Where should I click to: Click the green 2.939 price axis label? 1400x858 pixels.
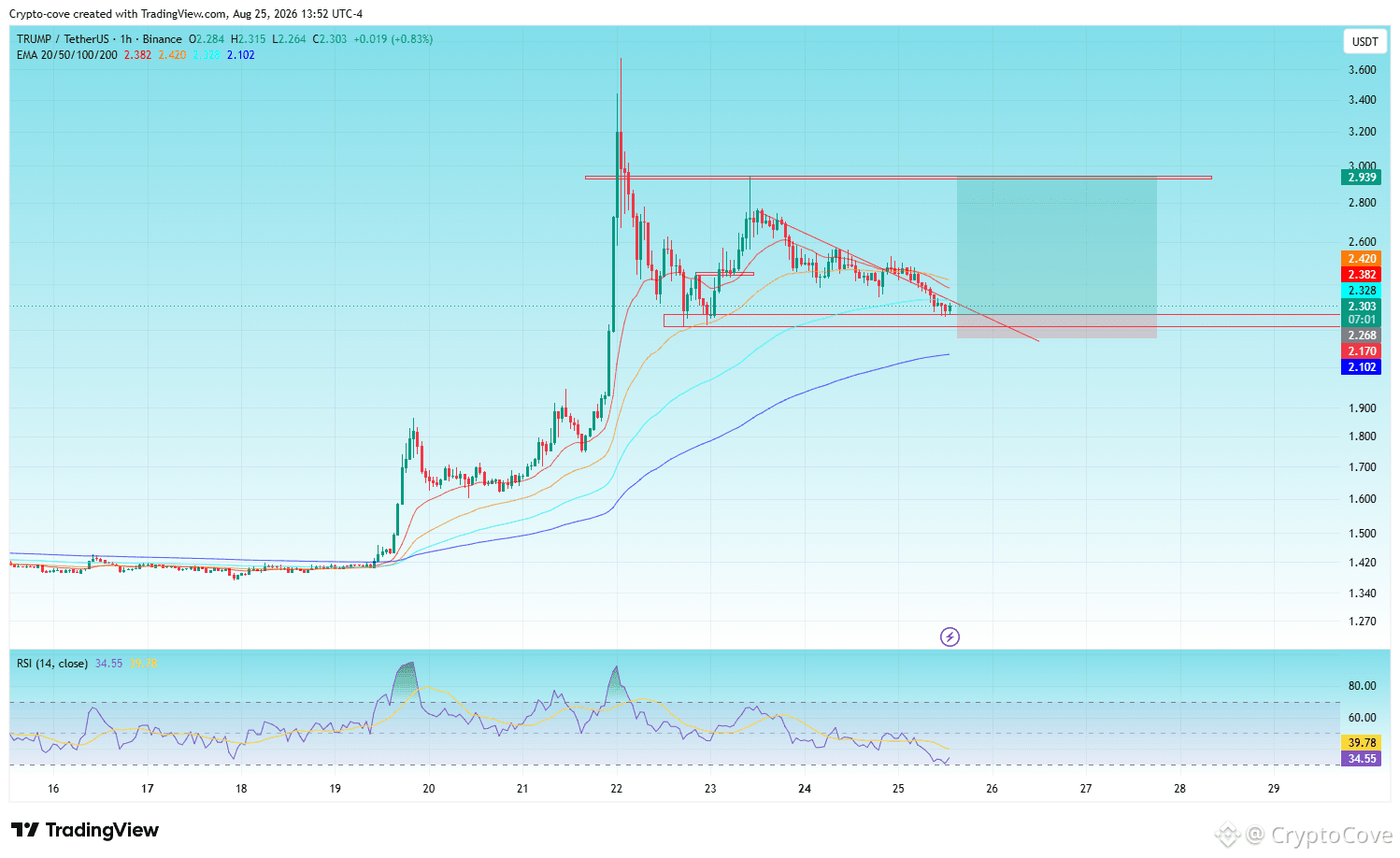coord(1362,178)
